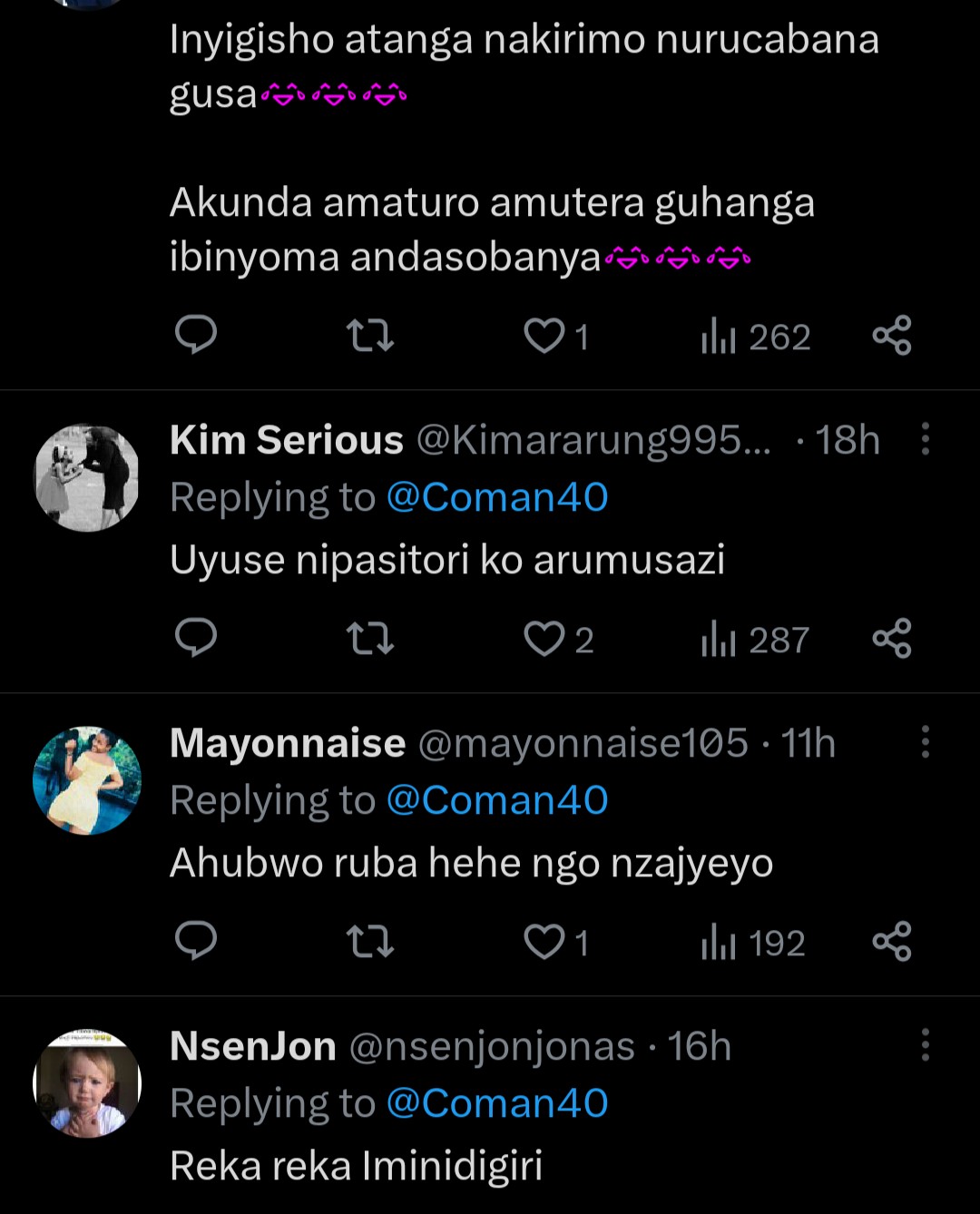Open more options for Mayonnaise's tweet
Viewport: 980px width, 1214px height.
925,742
